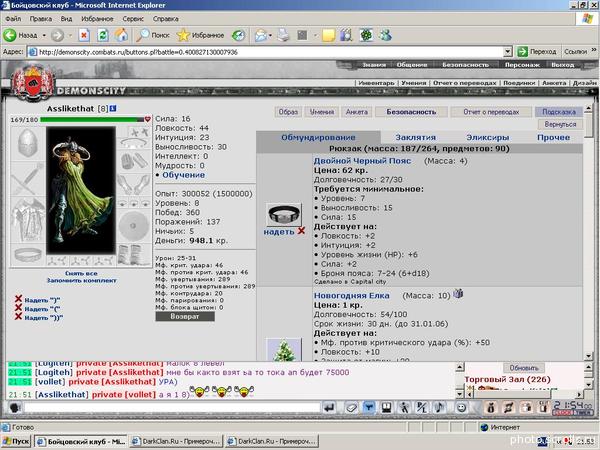Open the Пуск start button
Image resolution: width=600 pixels, height=450 pixels.
pyautogui.click(x=16, y=441)
